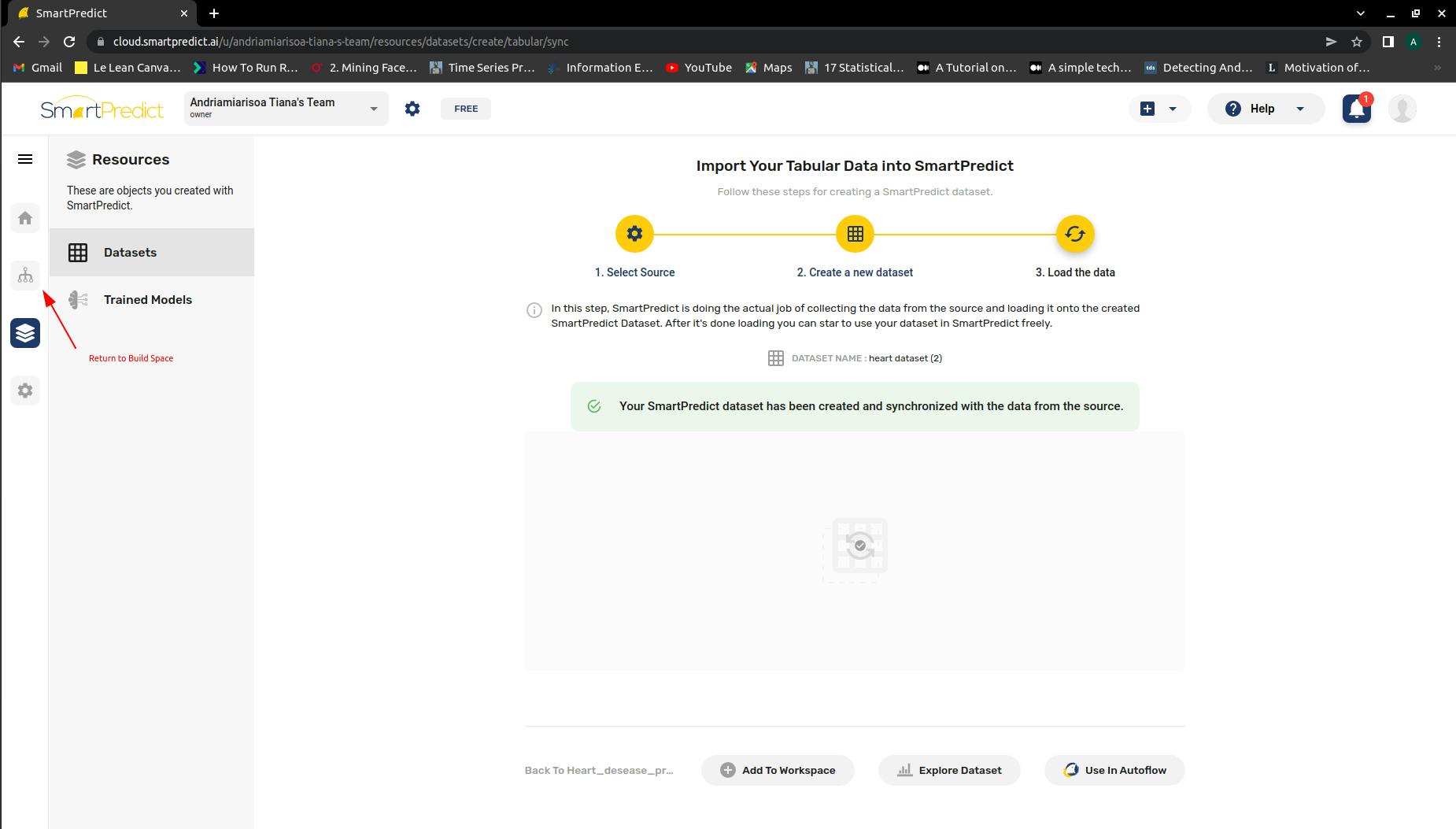Image resolution: width=1456 pixels, height=829 pixels.
Task: Click browser back arrow
Action: [19, 42]
